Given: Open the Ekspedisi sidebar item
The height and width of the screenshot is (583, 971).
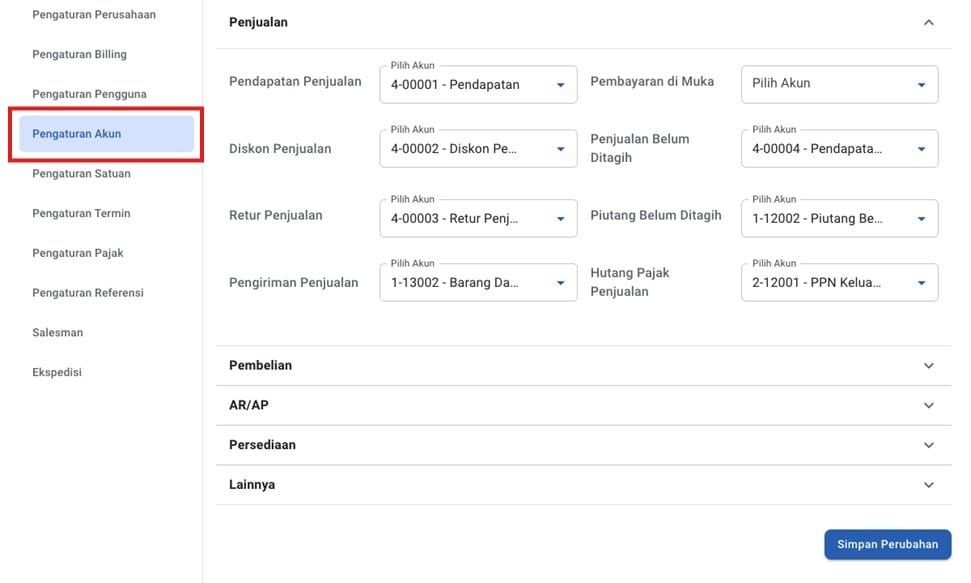Looking at the screenshot, I should 57,372.
